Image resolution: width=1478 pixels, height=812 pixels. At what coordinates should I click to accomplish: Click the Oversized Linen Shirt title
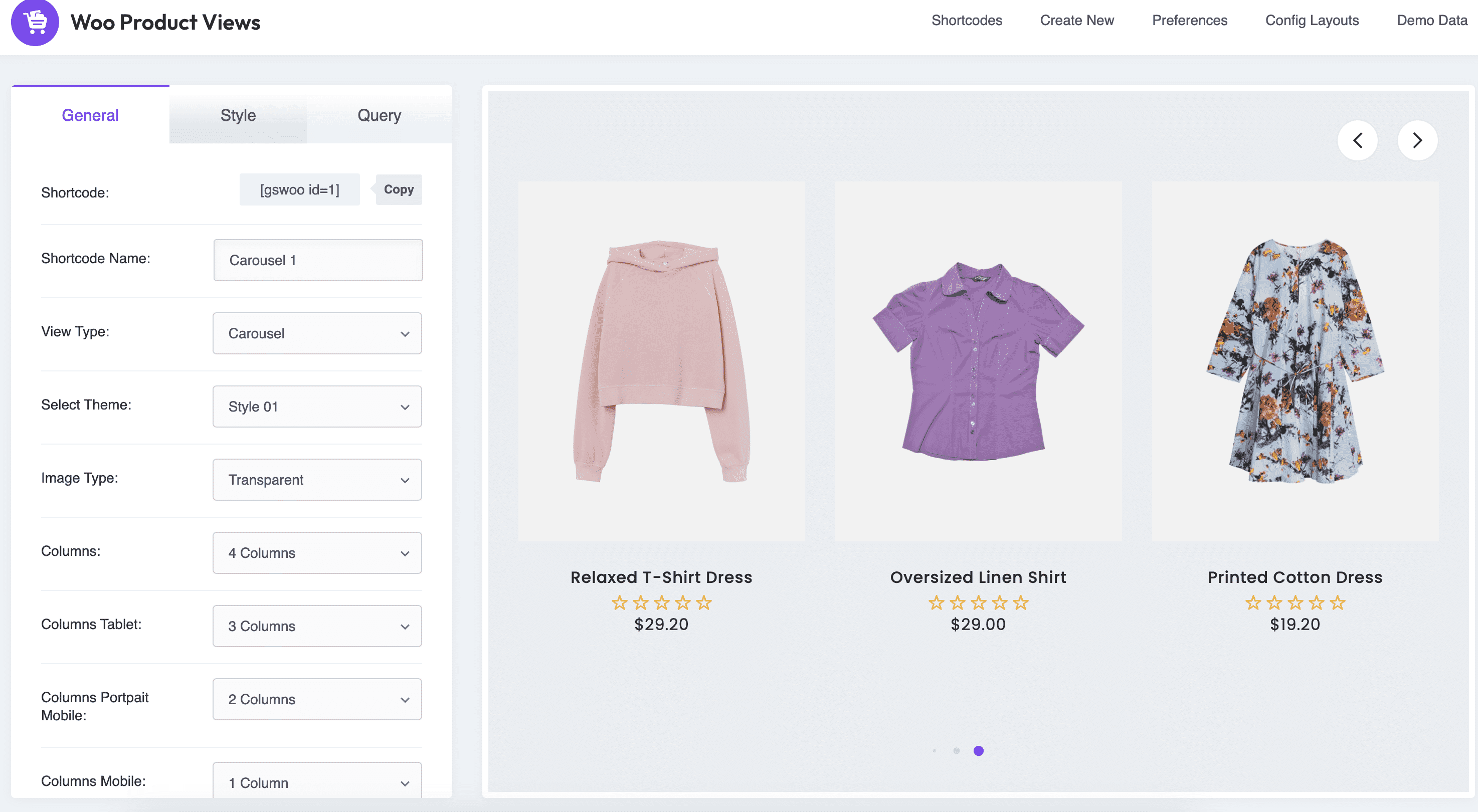coord(978,577)
